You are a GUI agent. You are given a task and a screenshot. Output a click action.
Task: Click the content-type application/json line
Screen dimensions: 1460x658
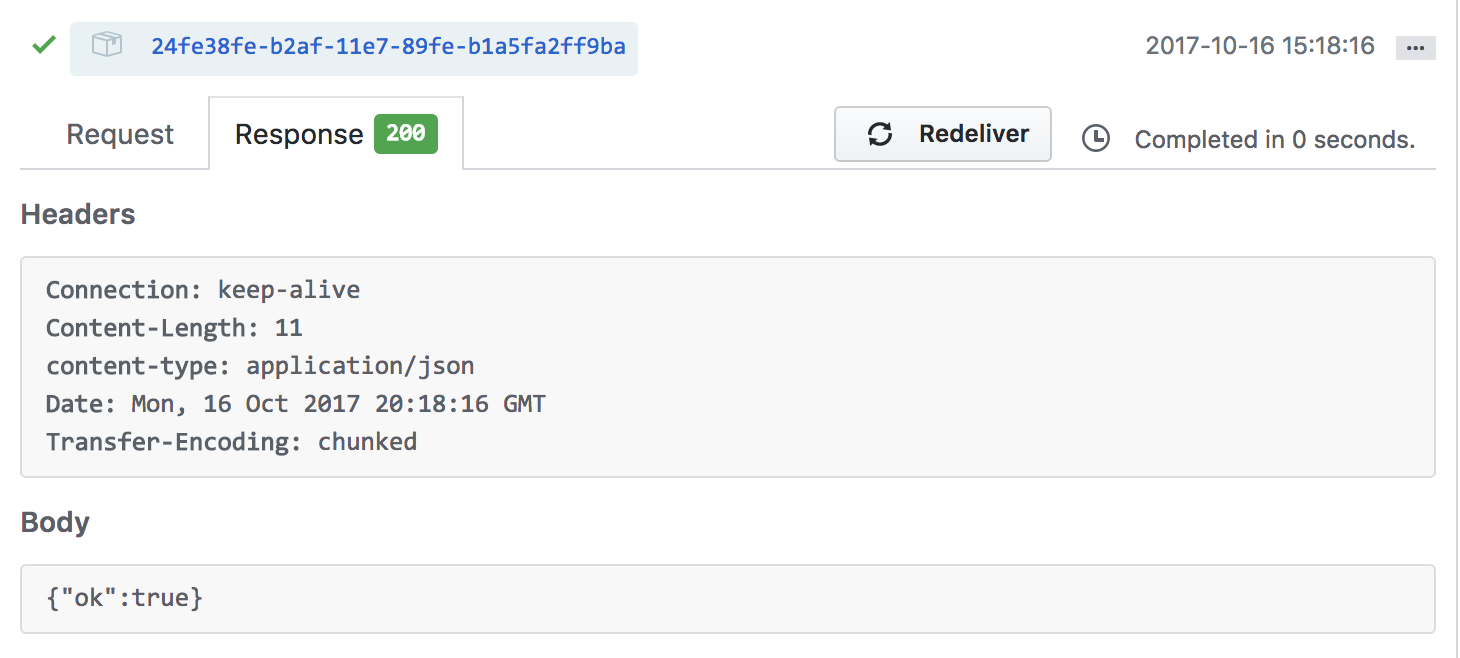pos(260,366)
